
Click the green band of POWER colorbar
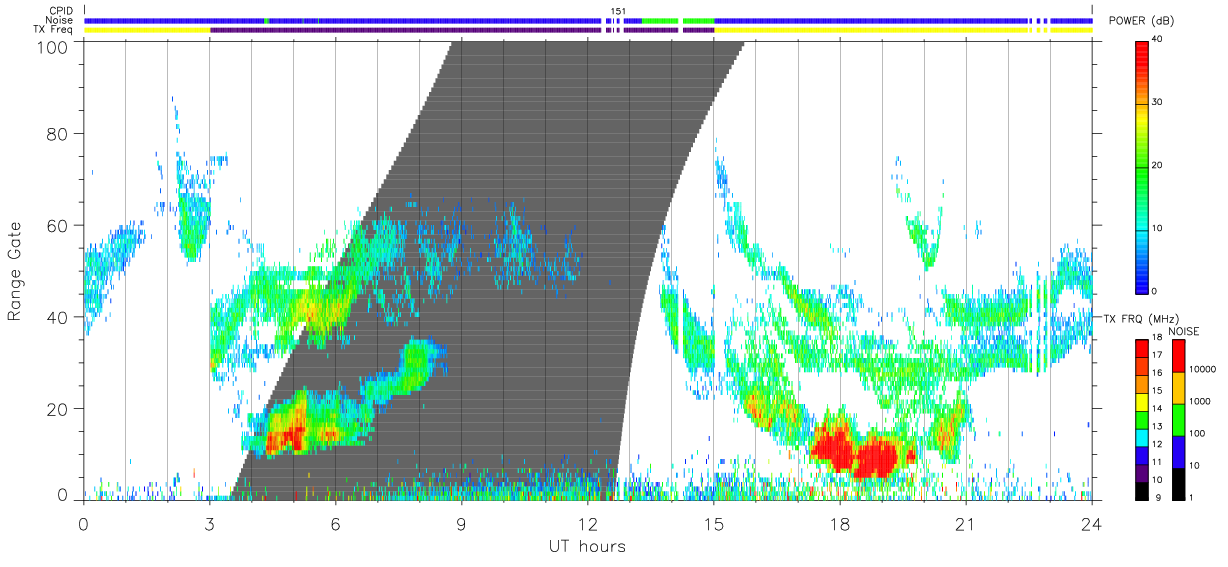point(1142,165)
